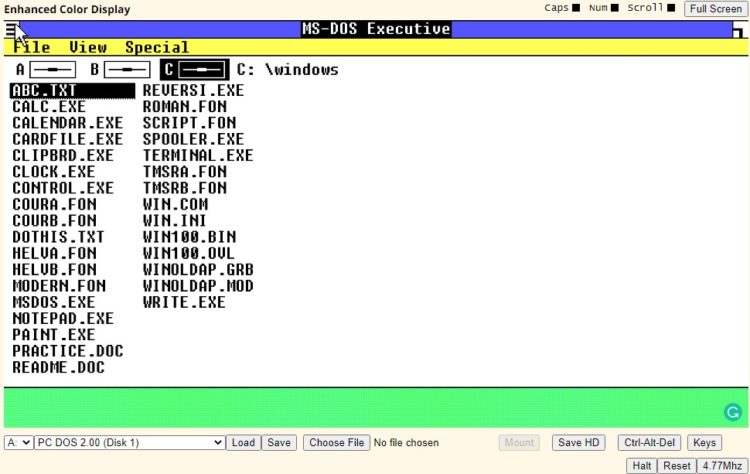Image resolution: width=750 pixels, height=474 pixels.
Task: Select COURB.FON file
Action: [x=54, y=220]
